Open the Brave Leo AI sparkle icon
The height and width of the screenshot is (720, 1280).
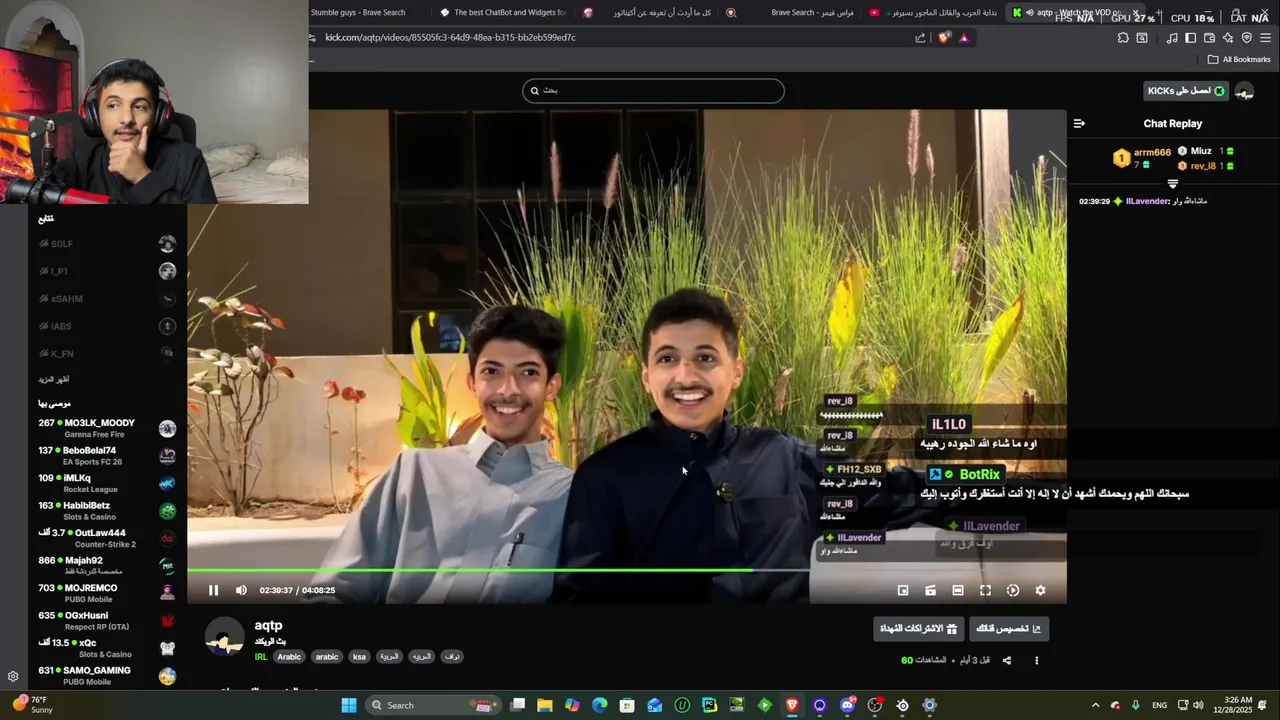1228,38
